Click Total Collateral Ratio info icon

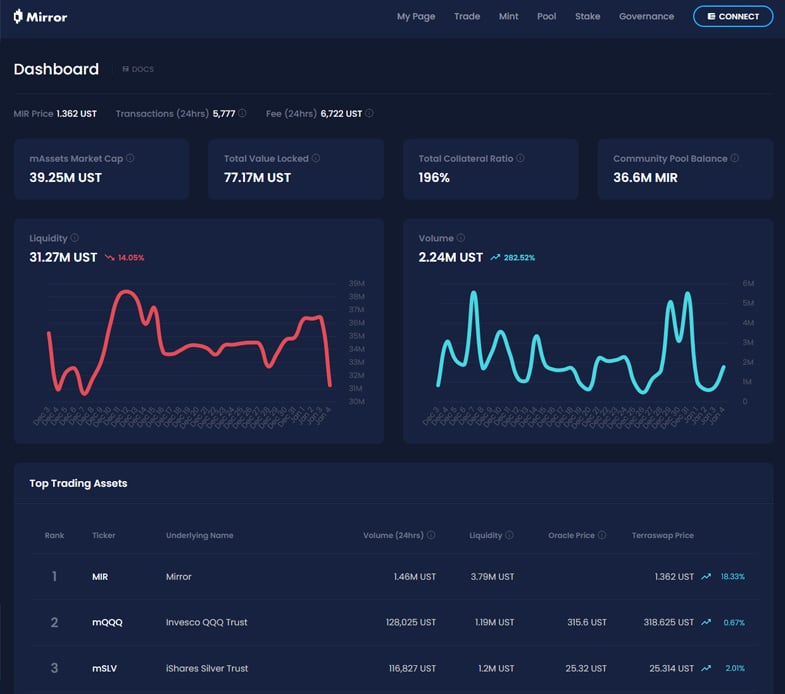(521, 158)
